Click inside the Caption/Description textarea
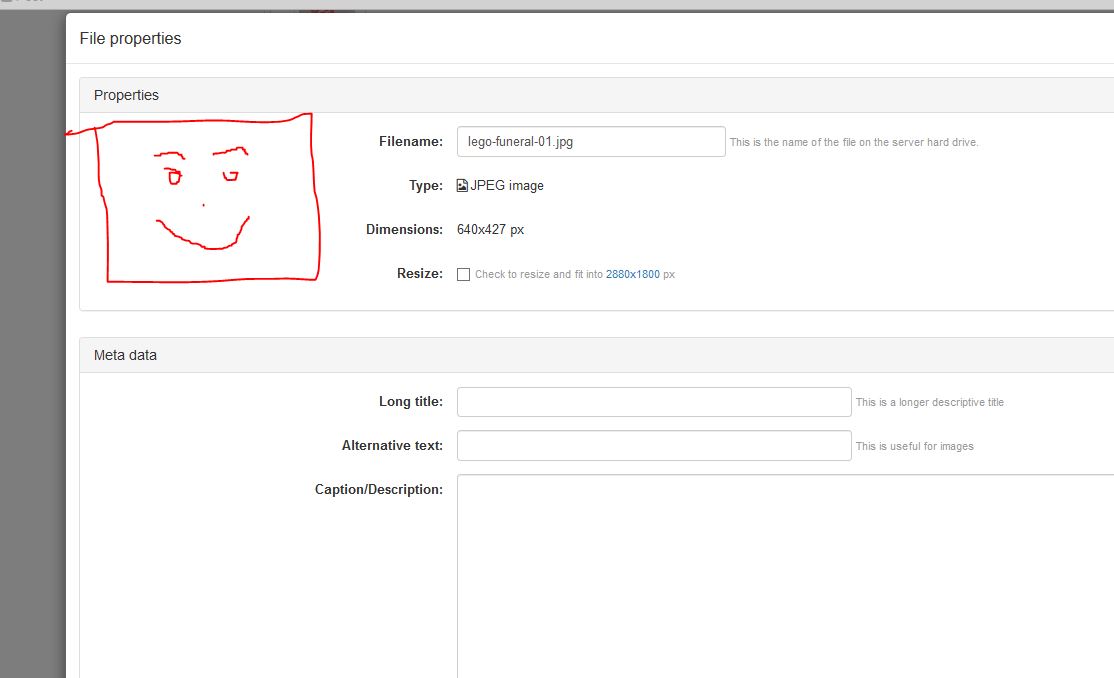This screenshot has height=678, width=1114. pos(785,576)
